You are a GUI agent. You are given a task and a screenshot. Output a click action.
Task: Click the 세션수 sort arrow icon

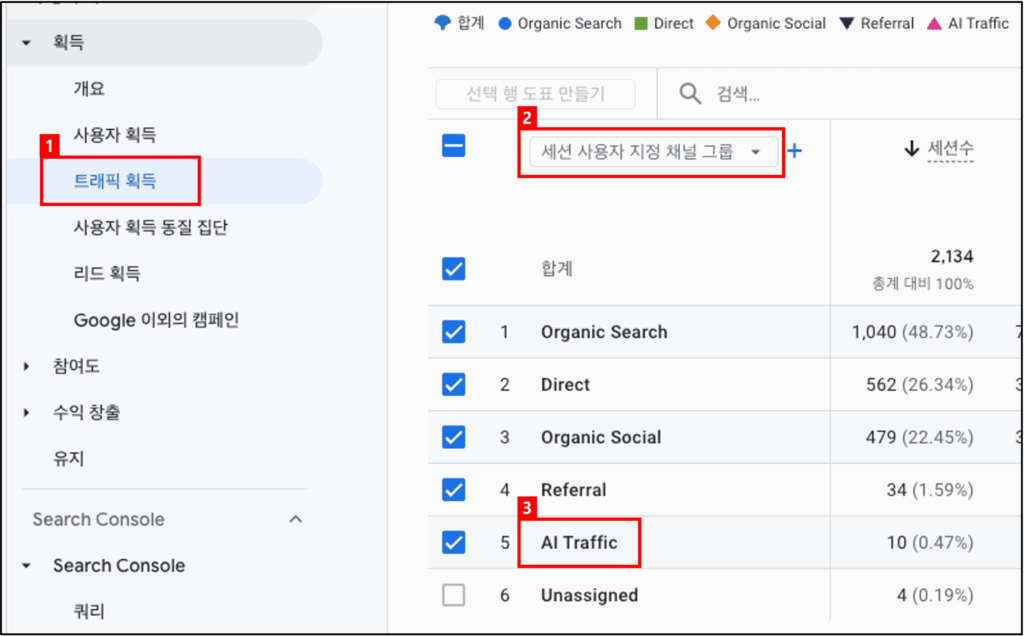click(911, 149)
